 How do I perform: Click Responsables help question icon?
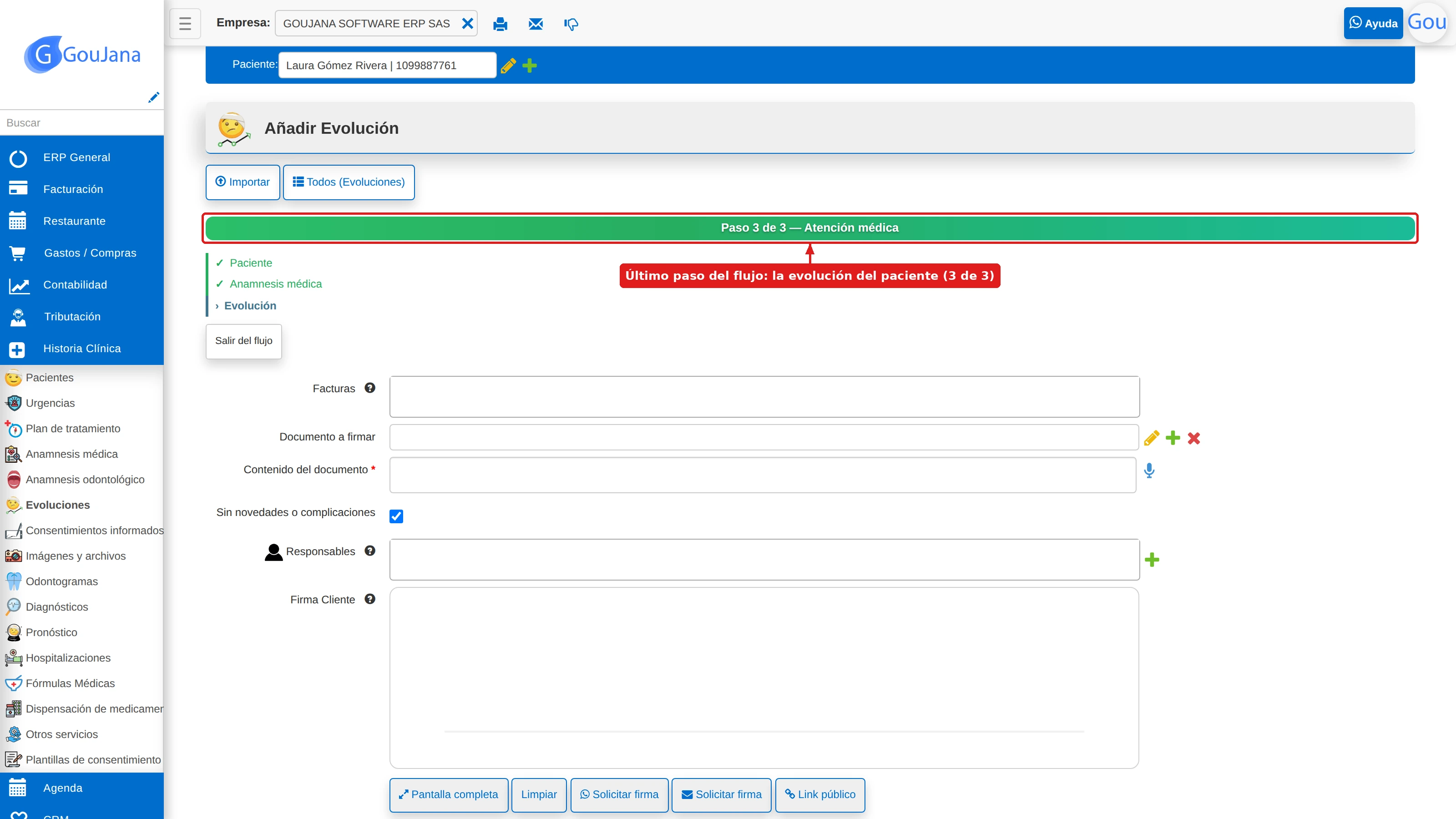(369, 551)
